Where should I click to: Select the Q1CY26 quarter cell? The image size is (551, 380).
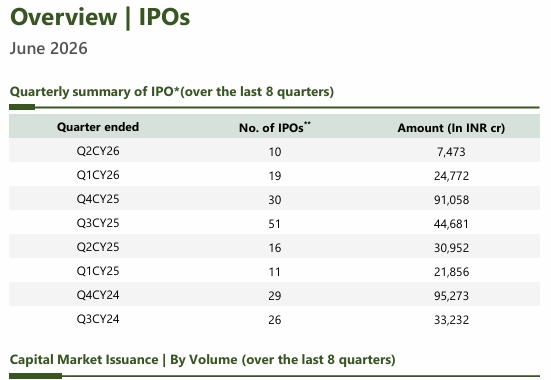[98, 175]
